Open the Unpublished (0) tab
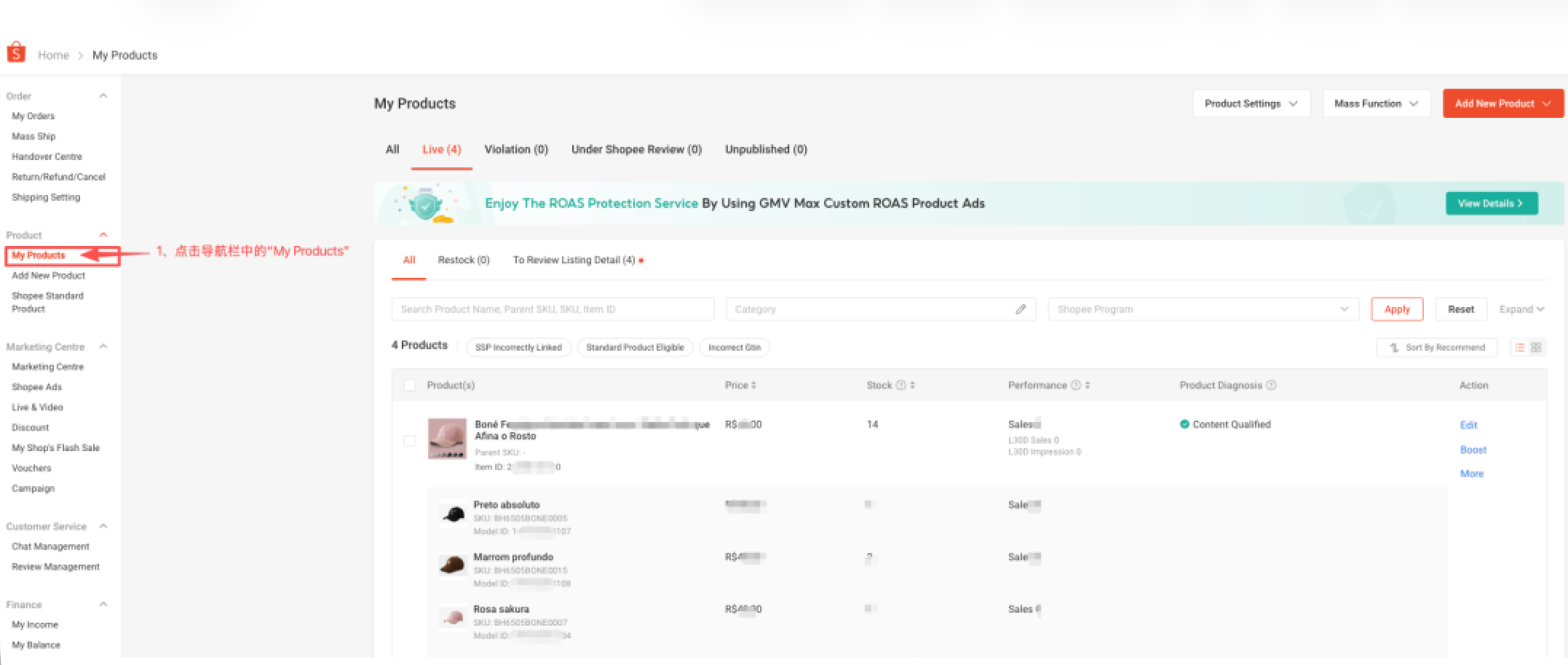Image resolution: width=1568 pixels, height=665 pixels. coord(766,149)
